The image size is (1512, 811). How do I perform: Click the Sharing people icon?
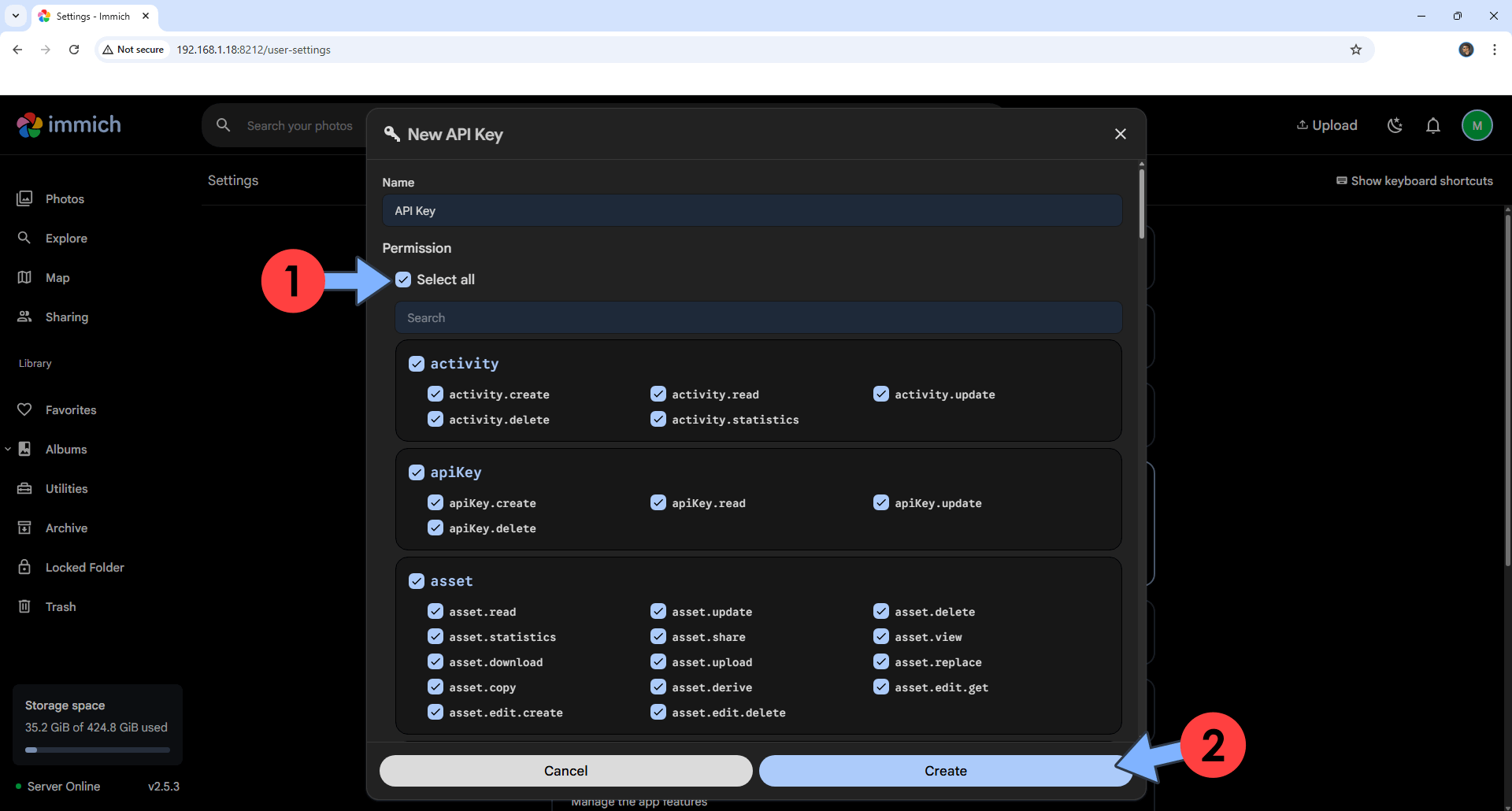(x=24, y=317)
